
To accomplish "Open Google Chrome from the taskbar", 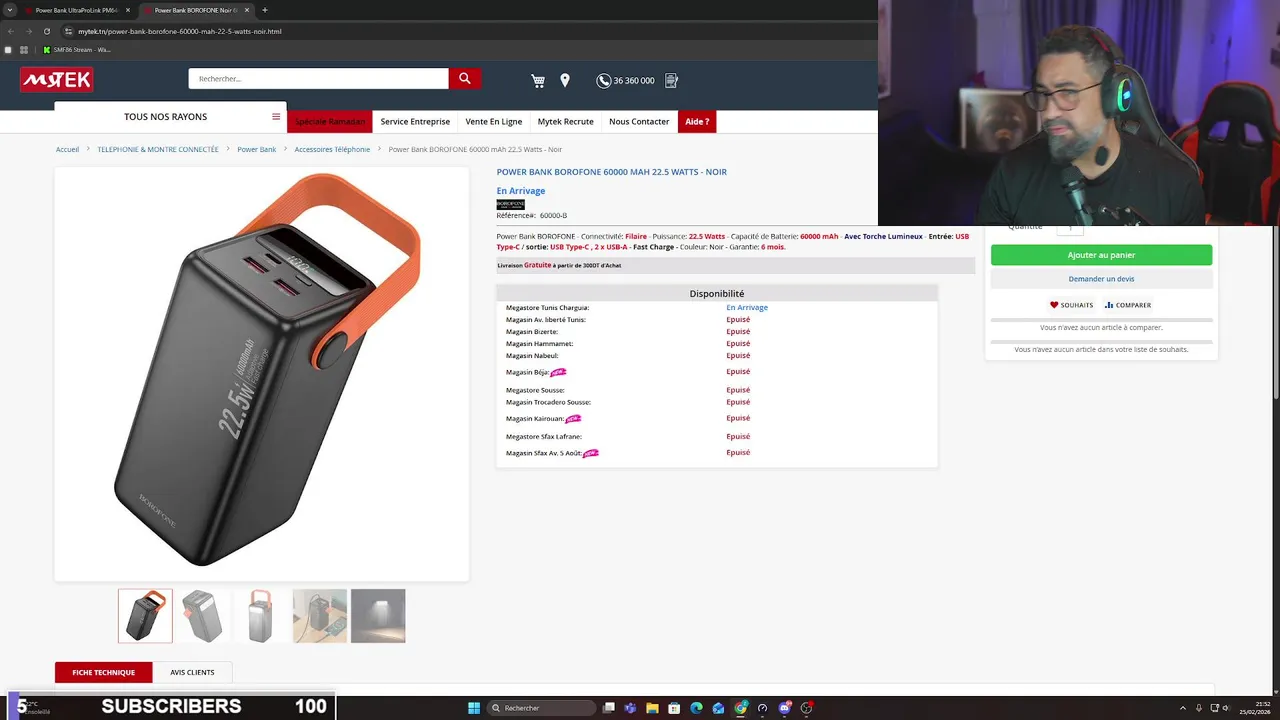I will coord(740,708).
